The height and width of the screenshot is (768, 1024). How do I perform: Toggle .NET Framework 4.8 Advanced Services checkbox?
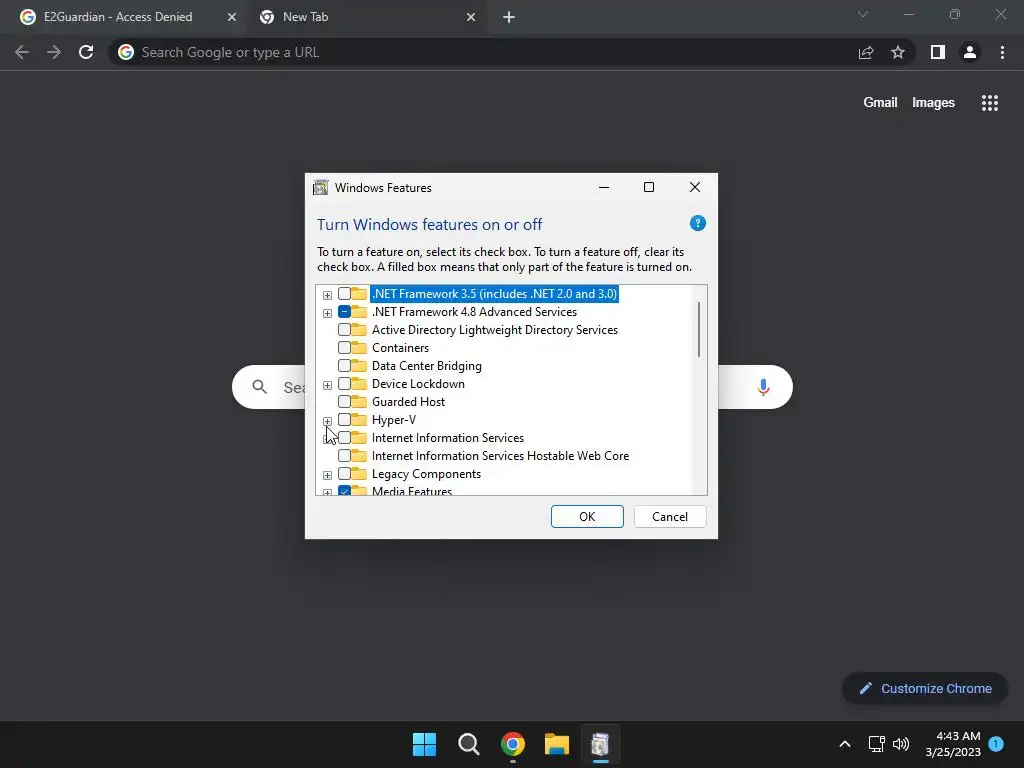tap(344, 312)
